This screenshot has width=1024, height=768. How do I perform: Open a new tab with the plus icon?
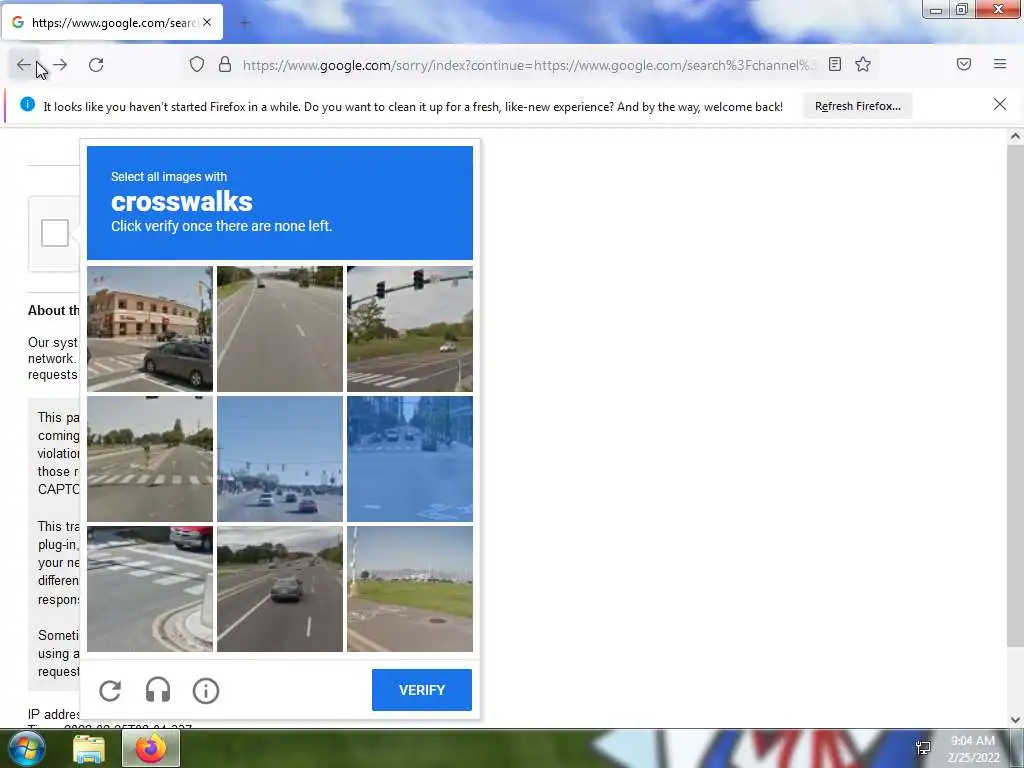(x=245, y=24)
